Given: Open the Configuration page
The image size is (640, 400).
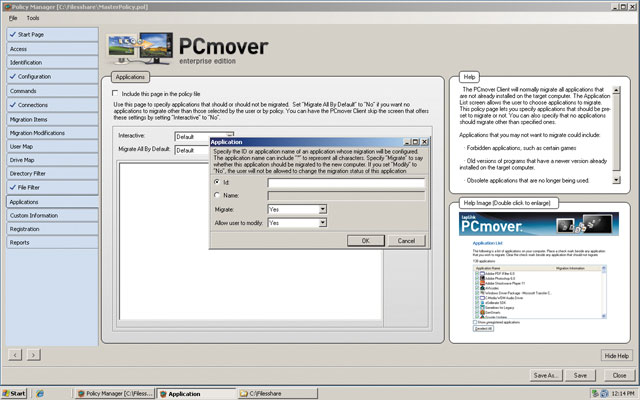Looking at the screenshot, I should [x=52, y=77].
